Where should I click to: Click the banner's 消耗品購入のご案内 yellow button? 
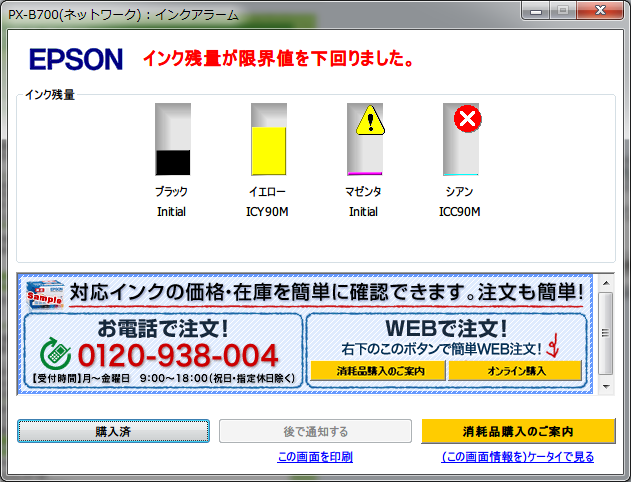point(378,371)
